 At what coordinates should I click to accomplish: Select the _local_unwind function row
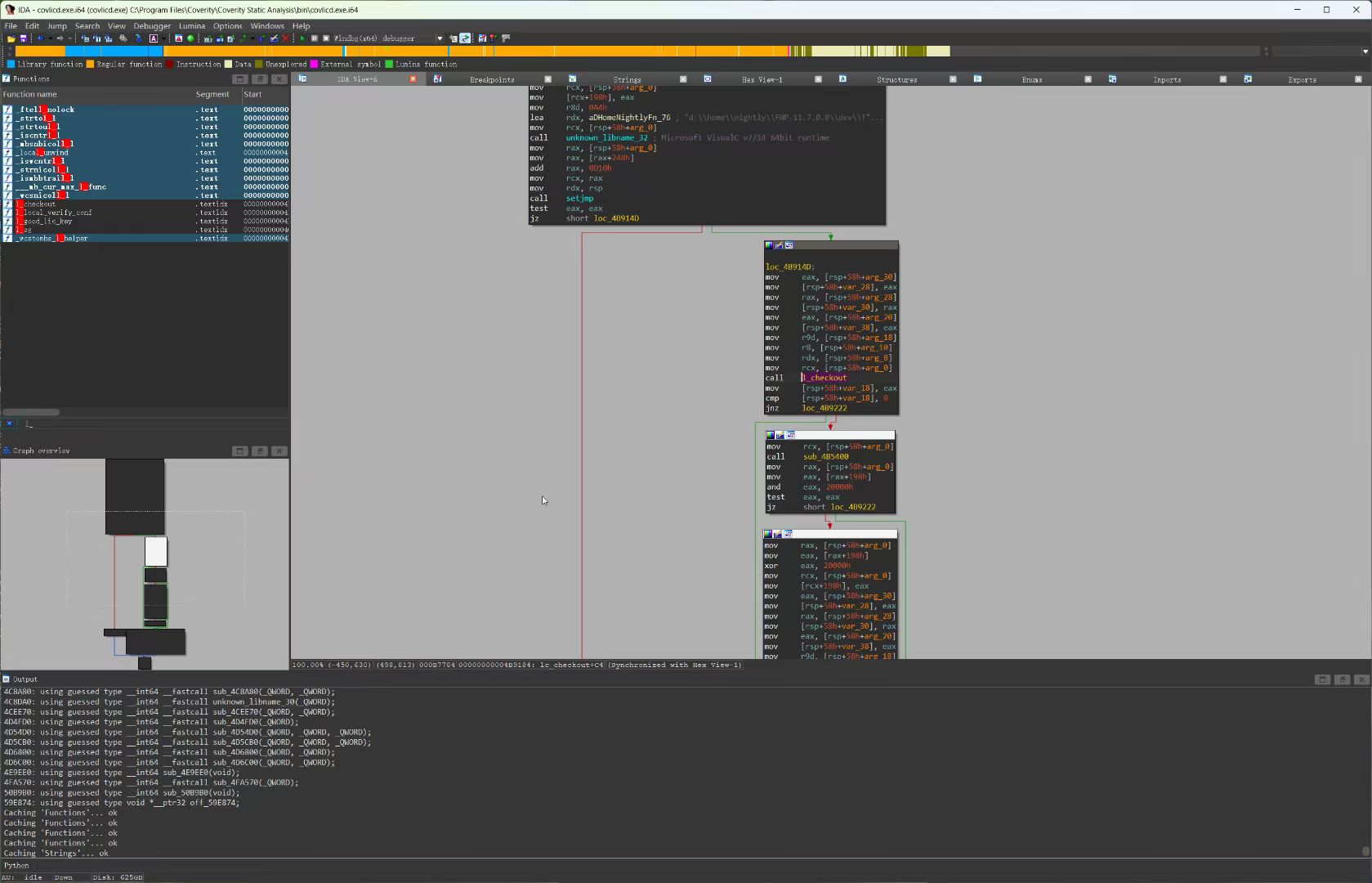[x=145, y=153]
